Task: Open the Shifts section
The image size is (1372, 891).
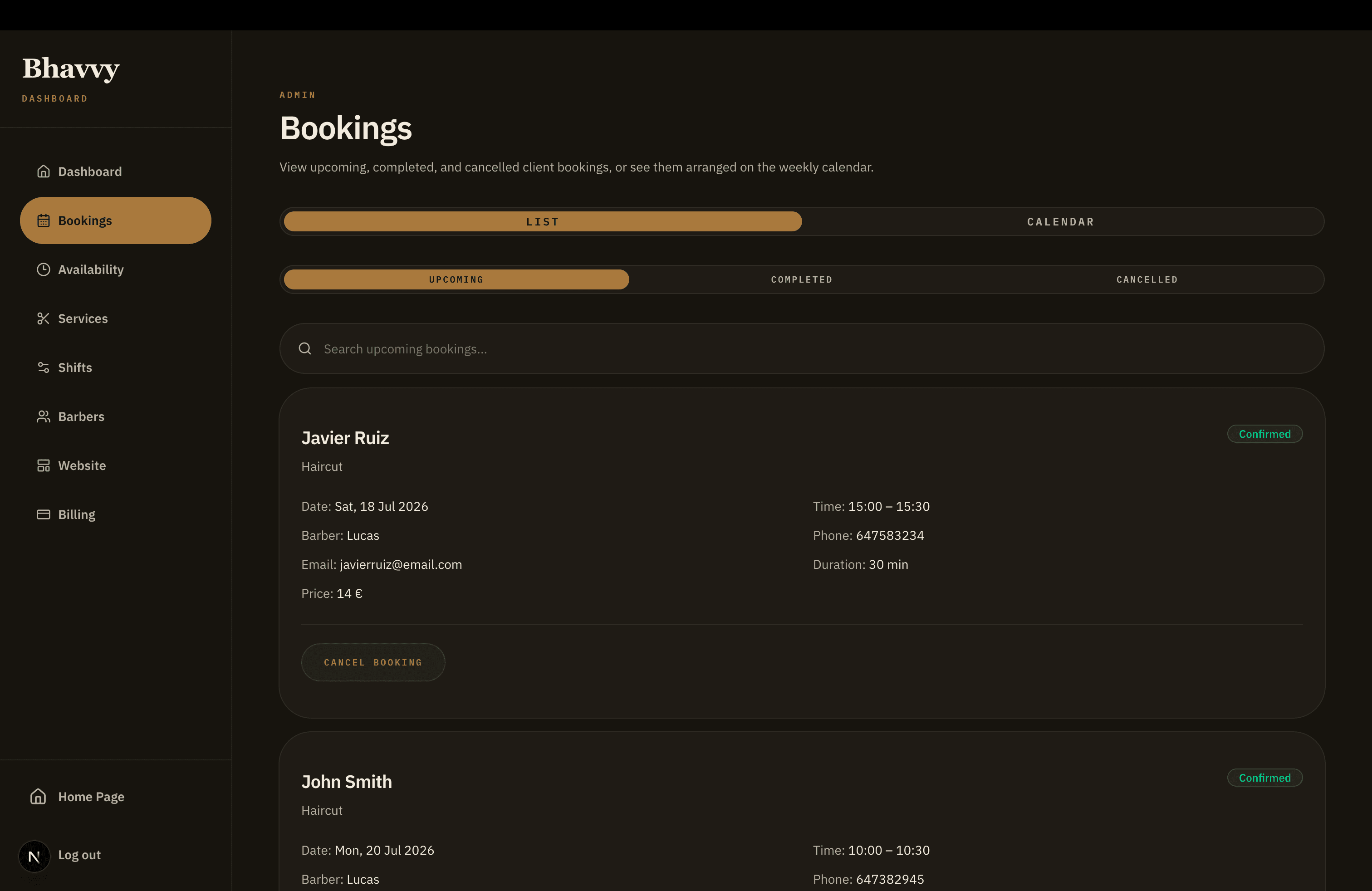Action: (x=115, y=367)
